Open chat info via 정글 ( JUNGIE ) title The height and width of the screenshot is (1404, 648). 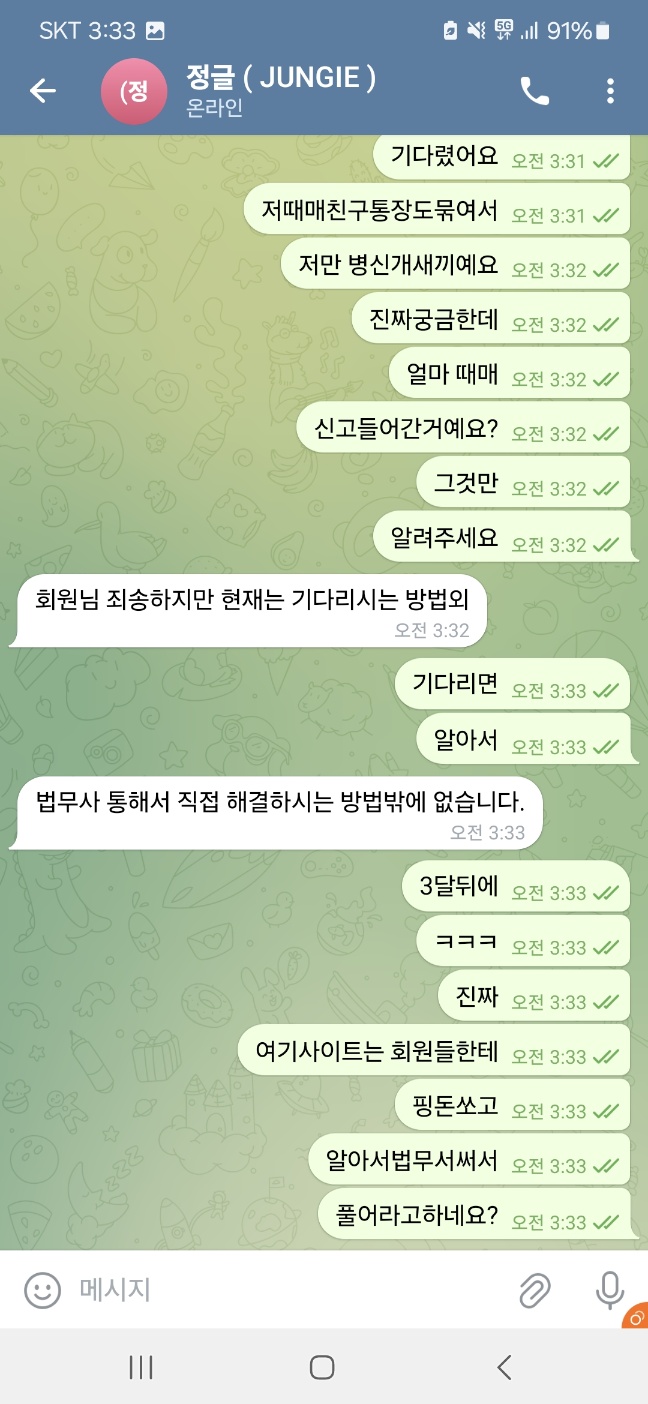click(x=281, y=77)
